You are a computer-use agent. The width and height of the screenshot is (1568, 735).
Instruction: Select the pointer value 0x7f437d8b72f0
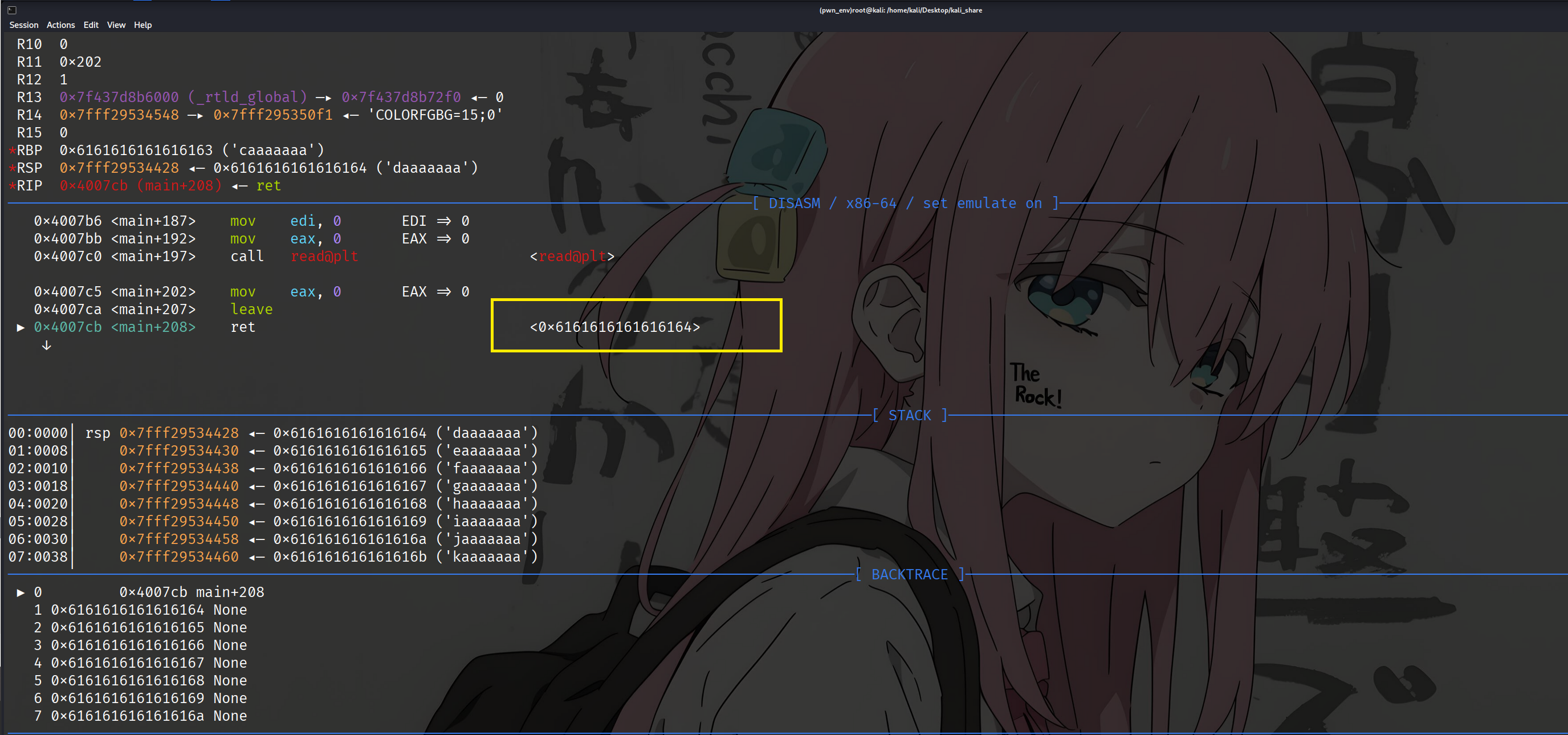(x=401, y=98)
